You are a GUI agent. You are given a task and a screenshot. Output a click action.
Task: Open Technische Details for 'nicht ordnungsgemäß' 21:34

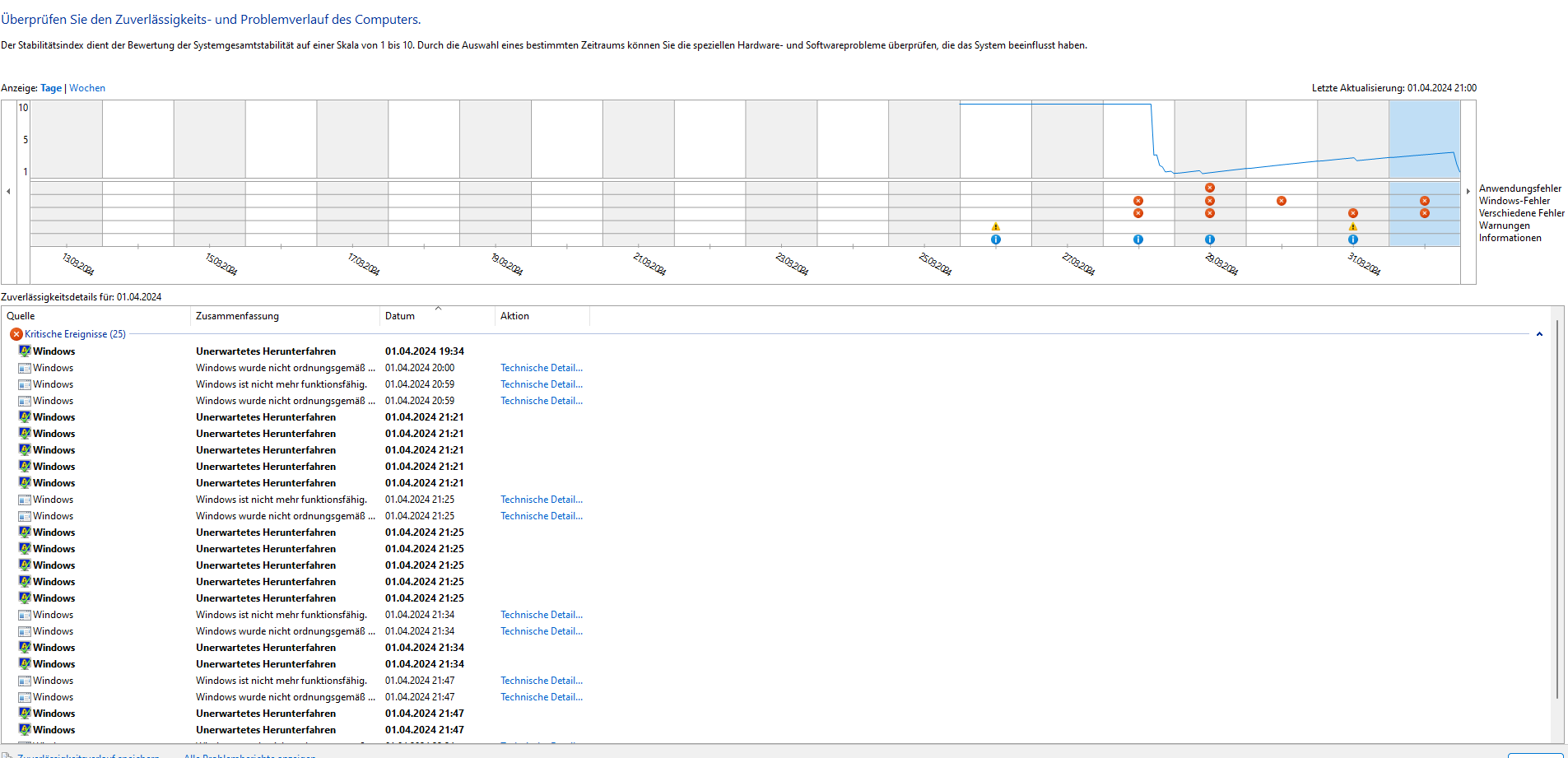(x=542, y=631)
